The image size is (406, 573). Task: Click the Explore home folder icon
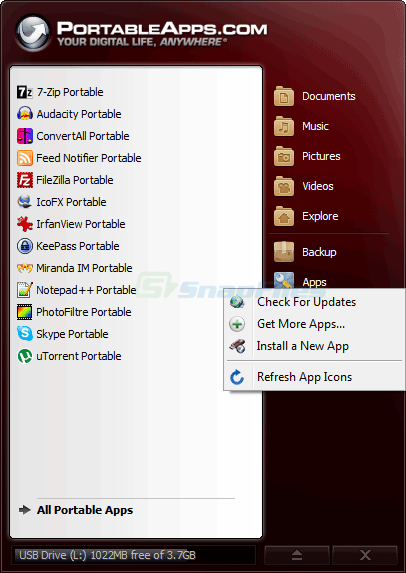(x=284, y=216)
